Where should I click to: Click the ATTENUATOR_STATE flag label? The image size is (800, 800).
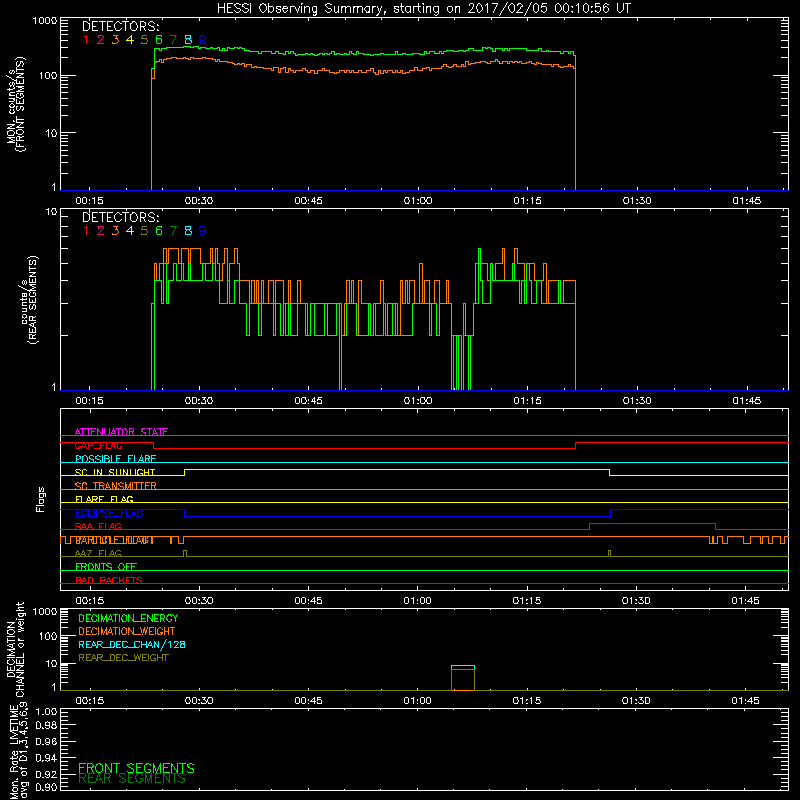[121, 432]
